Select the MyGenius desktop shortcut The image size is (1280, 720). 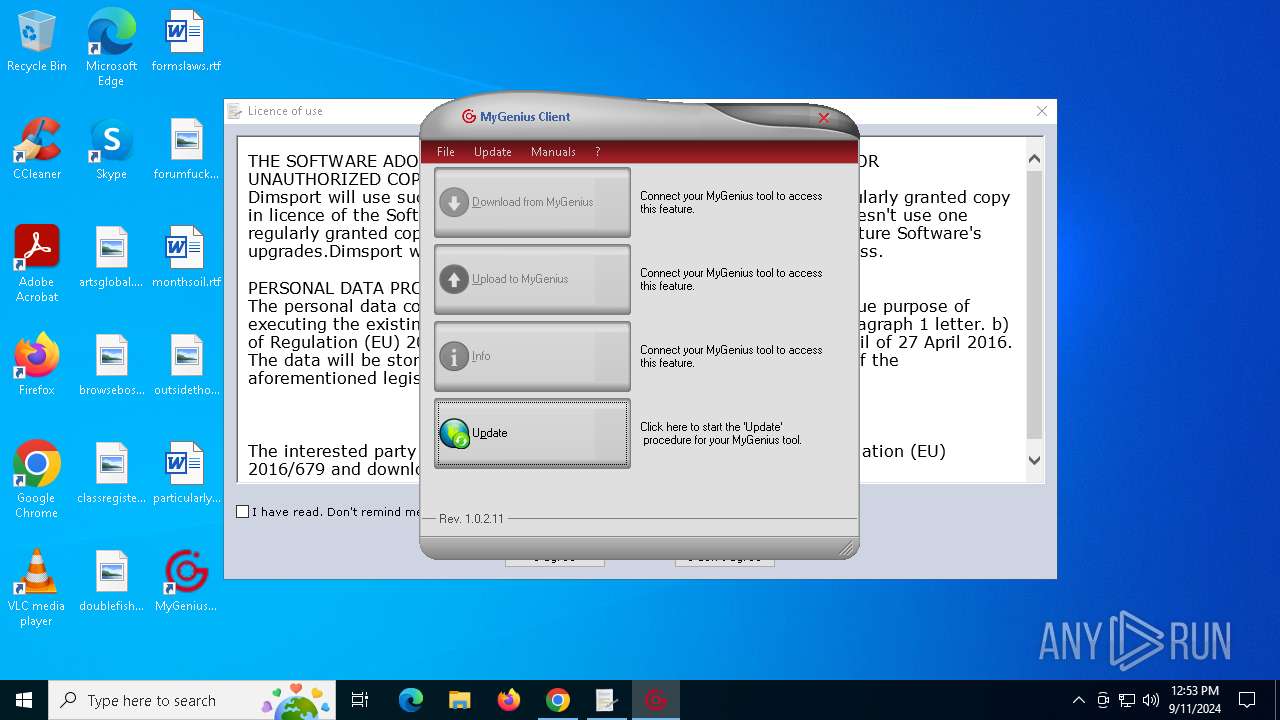tap(186, 582)
